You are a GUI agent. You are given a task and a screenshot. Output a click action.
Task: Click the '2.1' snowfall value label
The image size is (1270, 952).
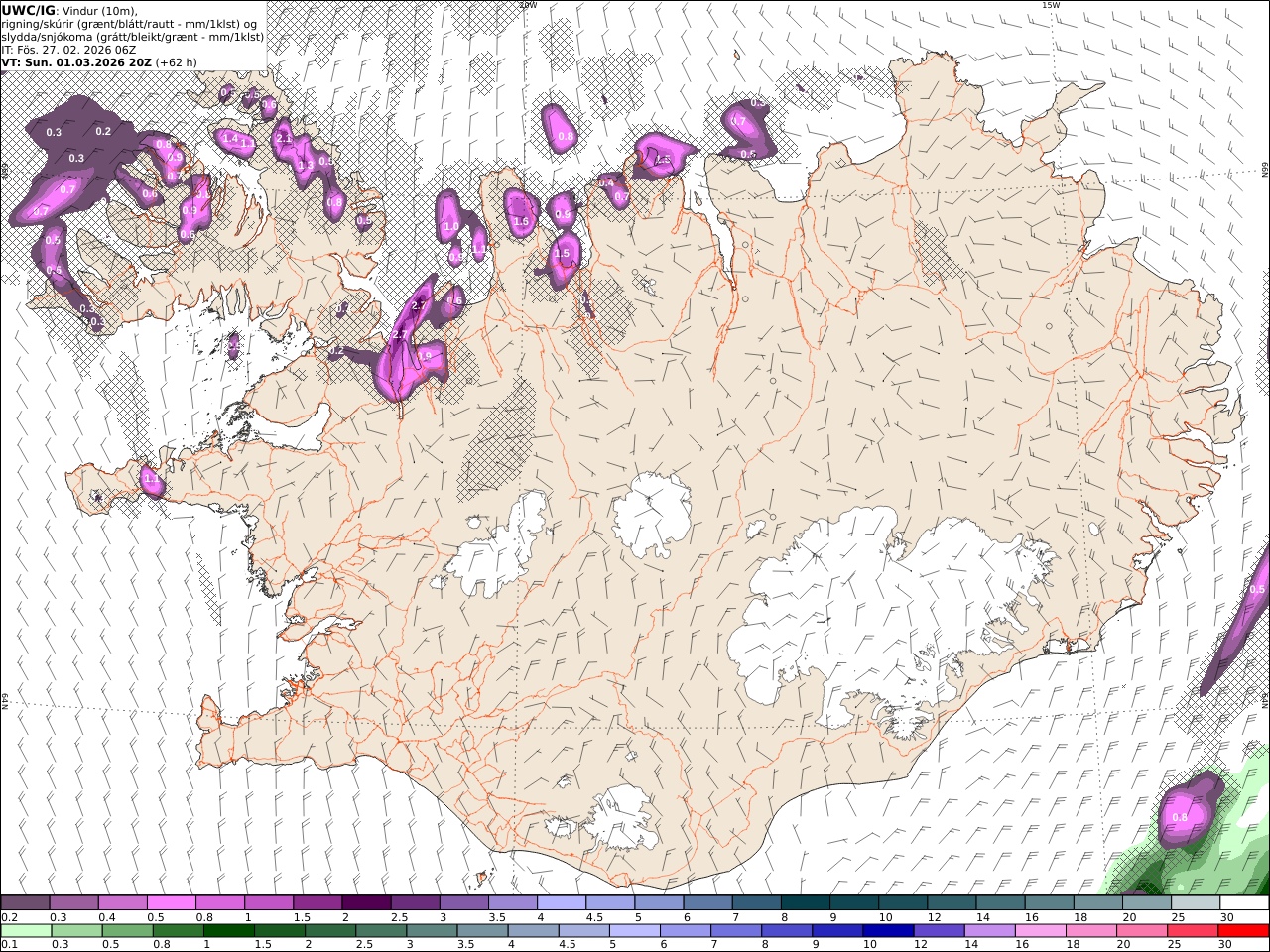click(x=284, y=138)
